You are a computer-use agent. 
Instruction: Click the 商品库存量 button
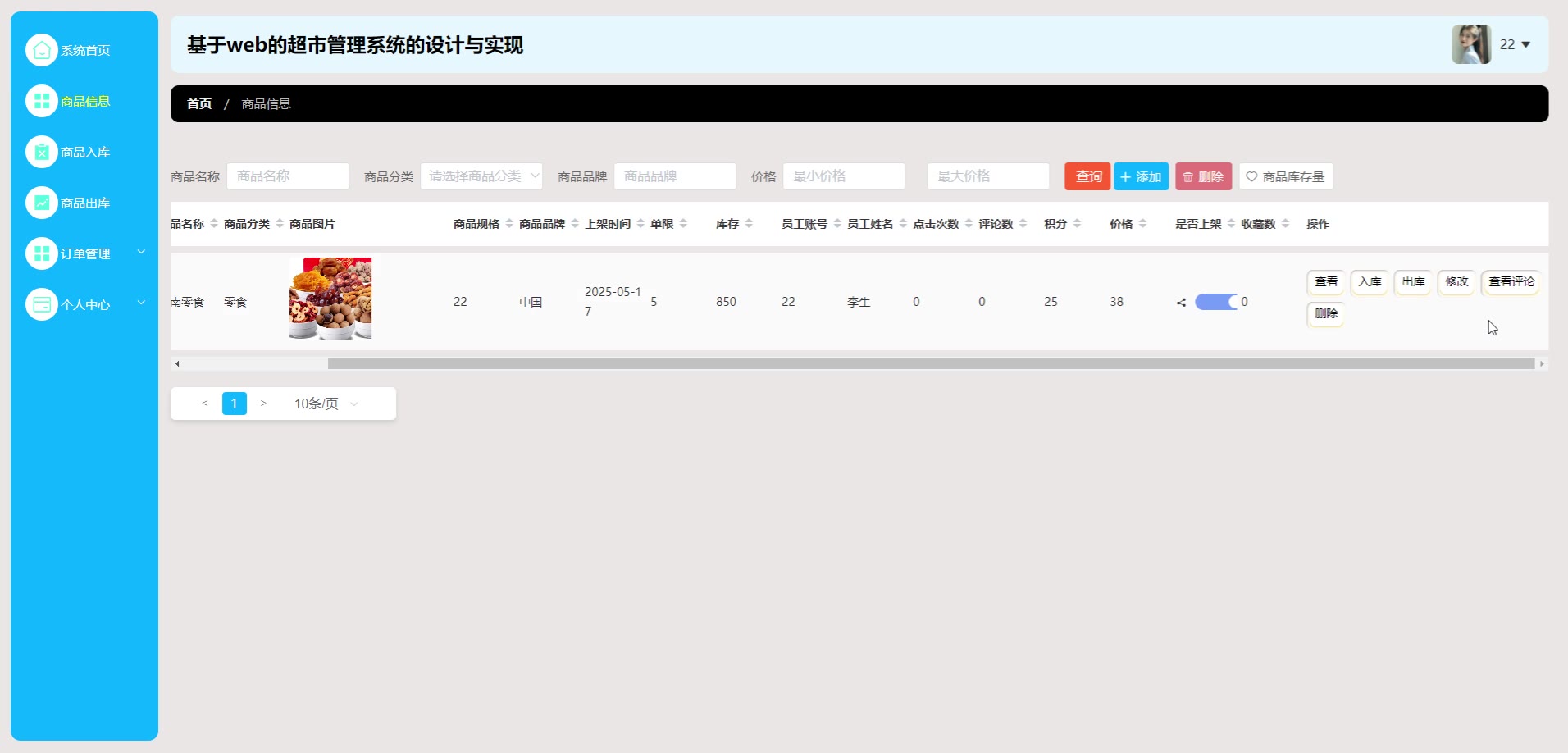(x=1286, y=176)
